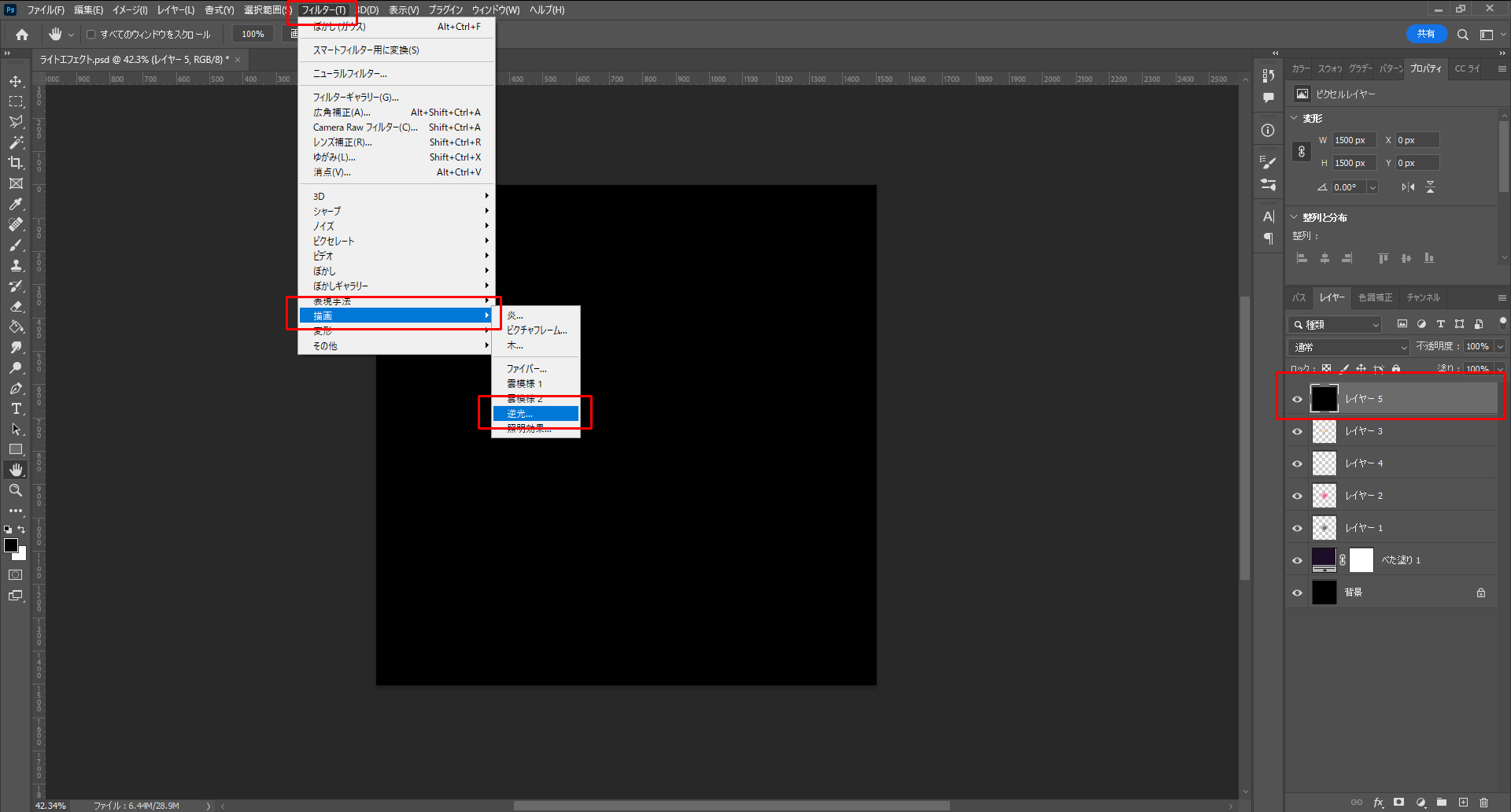Screen dimensions: 1511x812
Task: Open the blend mode 通常 dropdown
Action: 1349,347
